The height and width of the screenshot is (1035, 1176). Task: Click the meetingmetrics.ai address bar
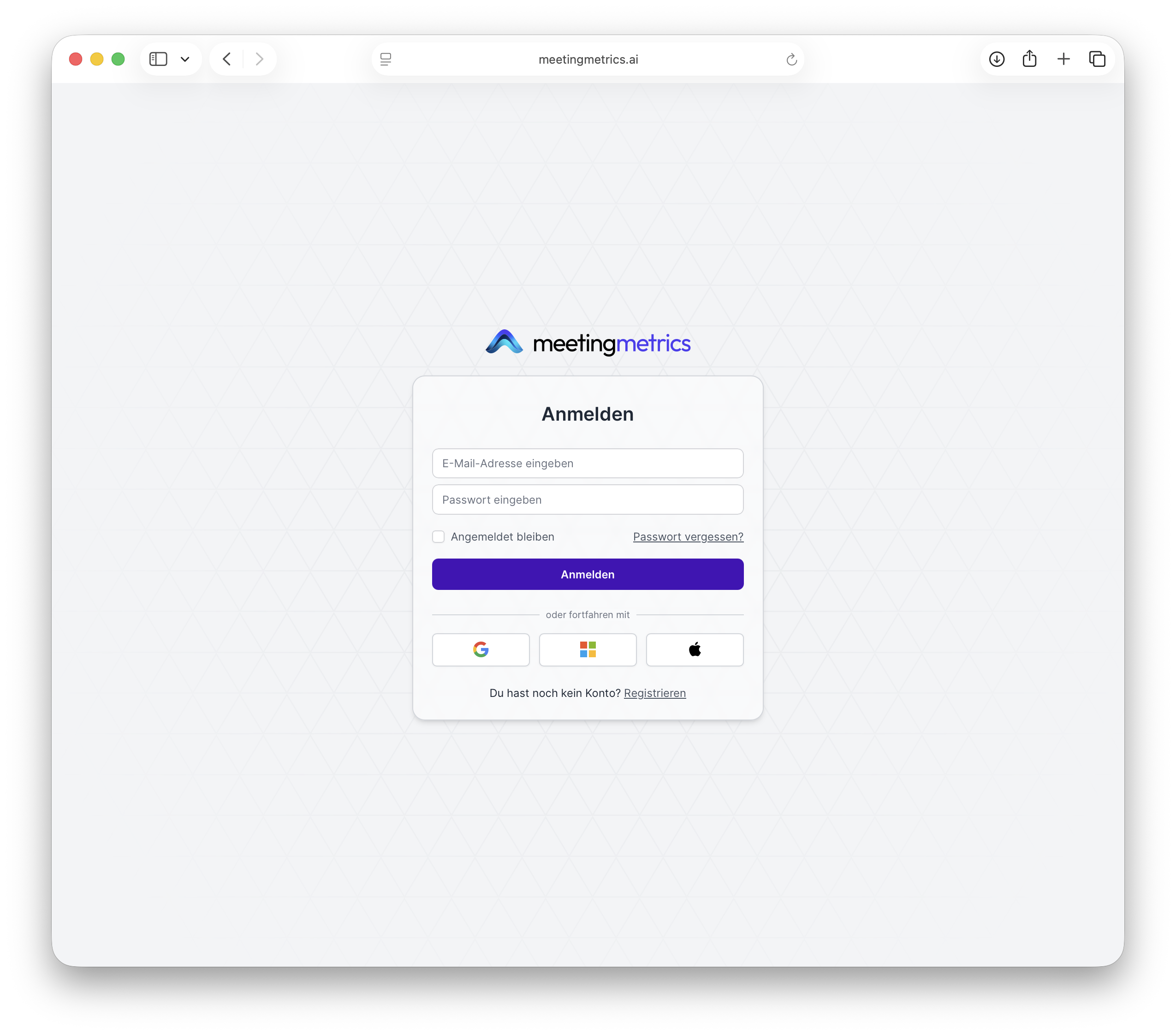coord(588,59)
